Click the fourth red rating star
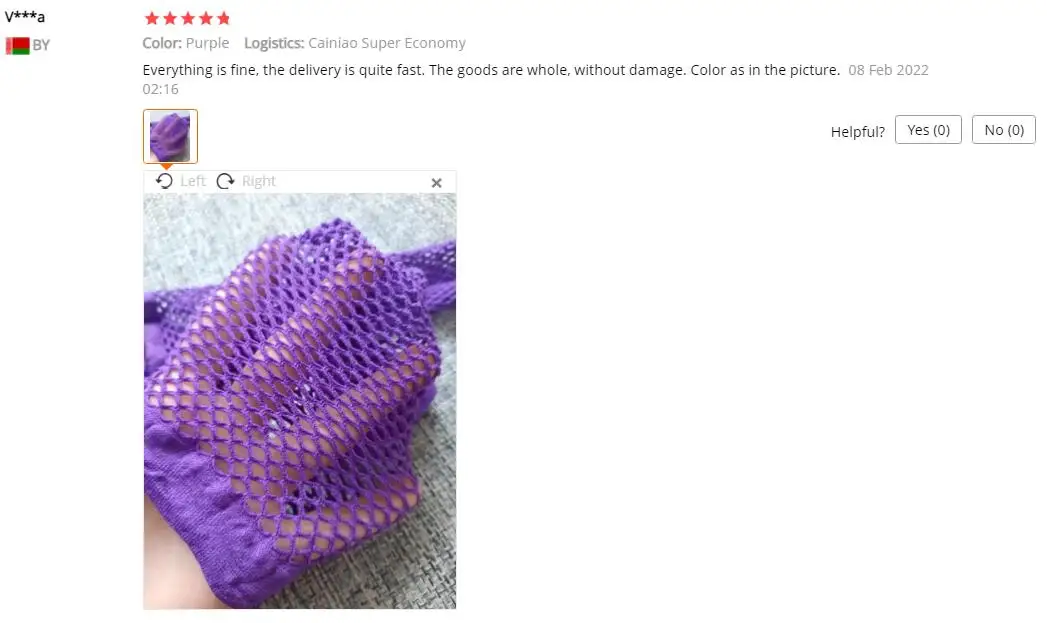This screenshot has width=1047, height=623. point(206,18)
